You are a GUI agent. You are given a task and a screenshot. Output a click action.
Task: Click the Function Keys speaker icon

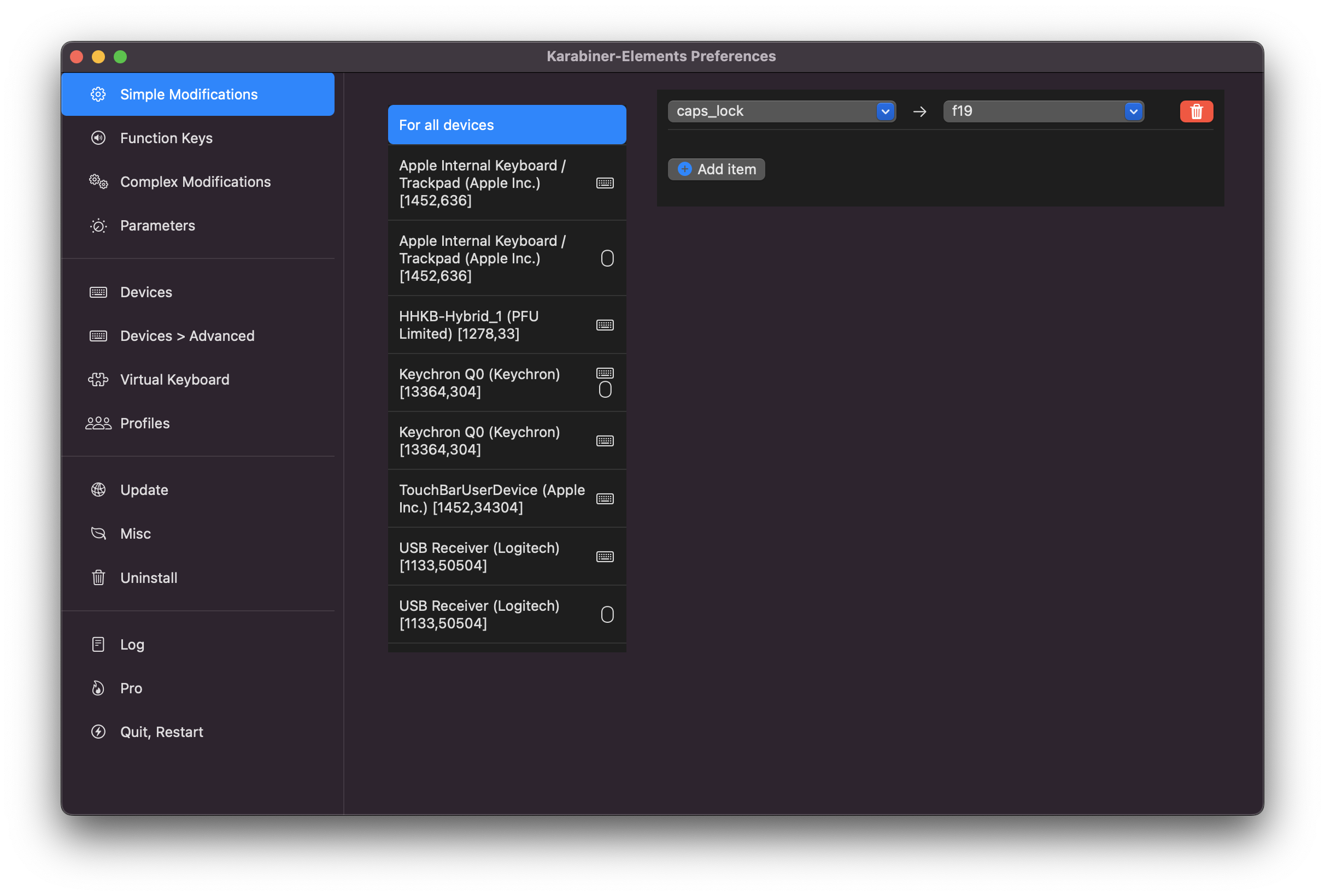pos(98,138)
